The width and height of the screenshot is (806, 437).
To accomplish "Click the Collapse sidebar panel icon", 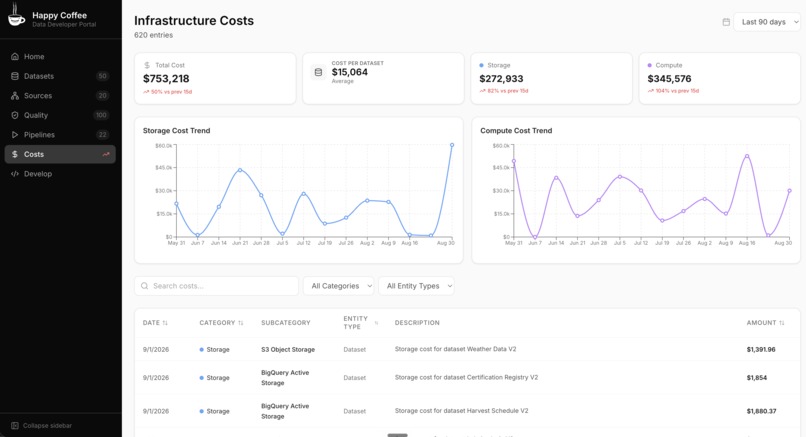I will (x=14, y=426).
